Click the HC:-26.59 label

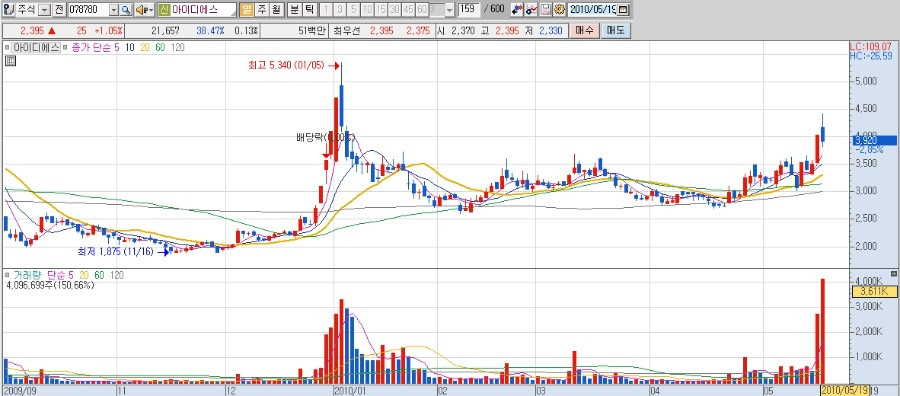tap(871, 56)
